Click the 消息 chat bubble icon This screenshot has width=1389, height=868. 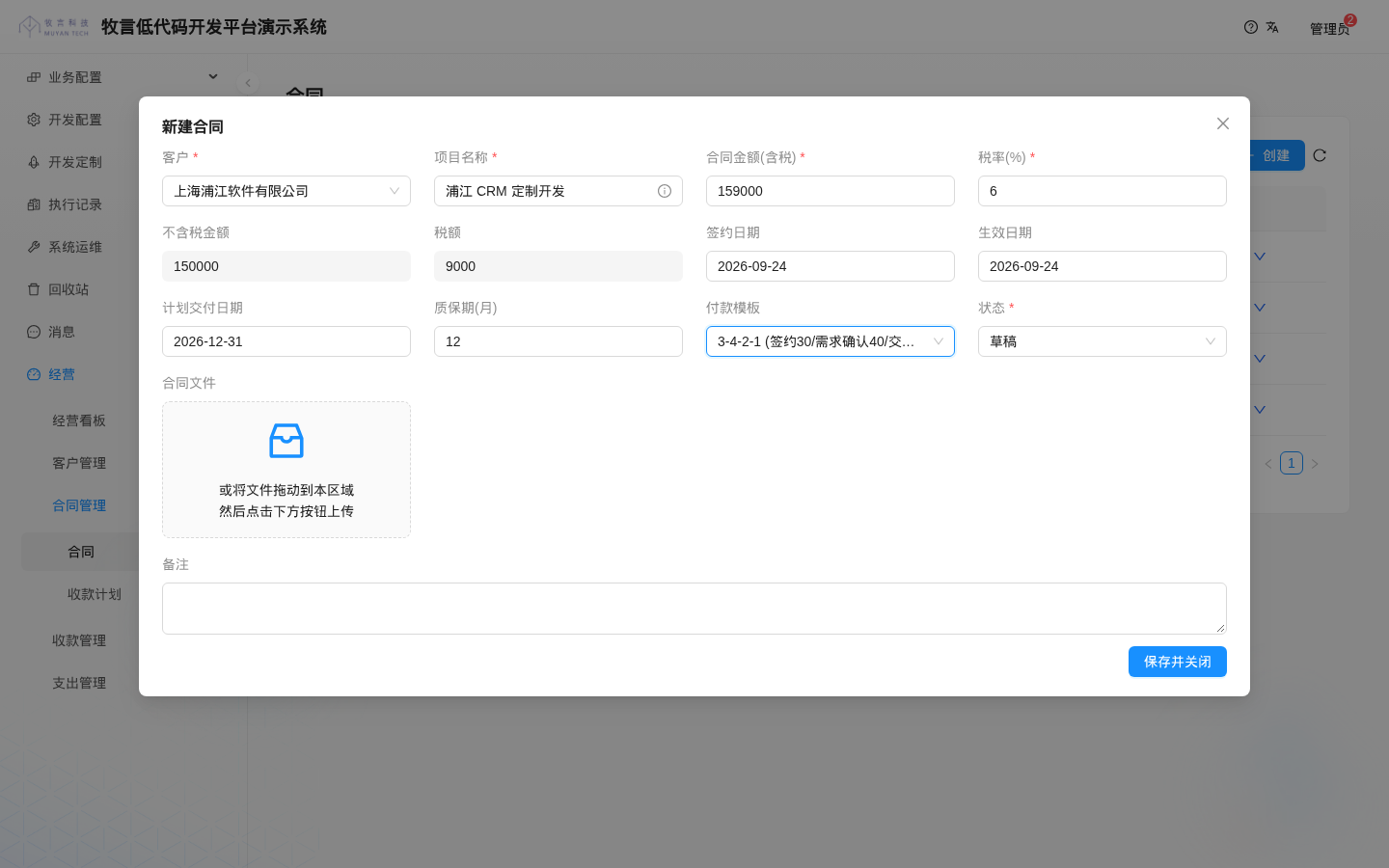point(34,332)
